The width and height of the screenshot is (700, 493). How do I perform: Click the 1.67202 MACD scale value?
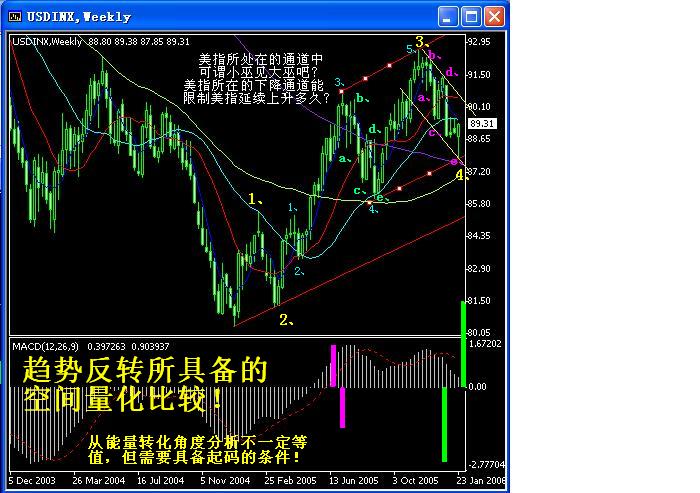[485, 343]
